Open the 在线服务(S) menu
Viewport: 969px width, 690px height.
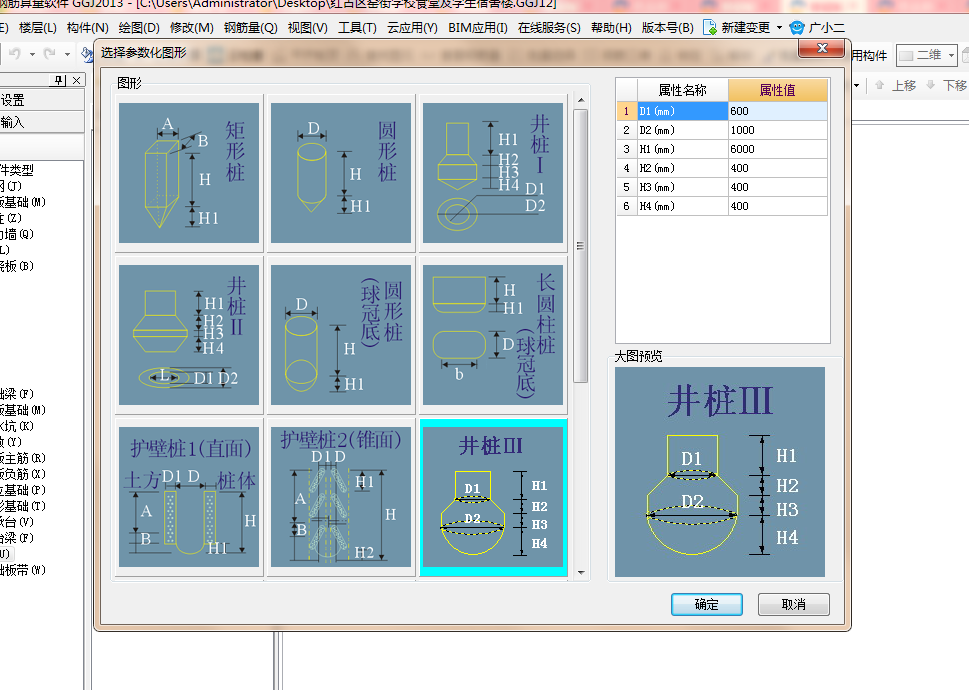click(x=549, y=28)
